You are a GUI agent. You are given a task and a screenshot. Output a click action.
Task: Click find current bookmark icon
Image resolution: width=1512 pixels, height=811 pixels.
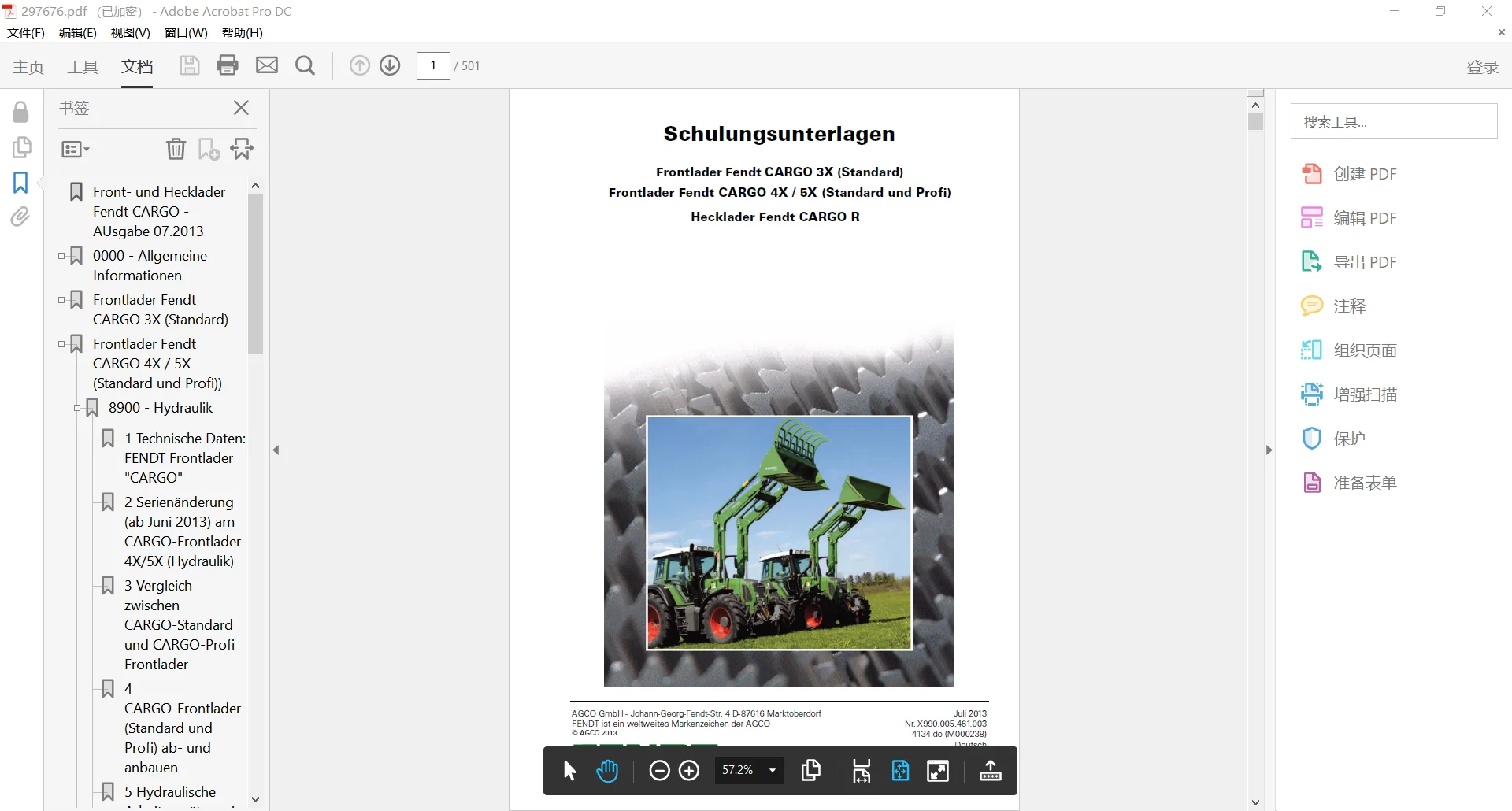[x=242, y=149]
